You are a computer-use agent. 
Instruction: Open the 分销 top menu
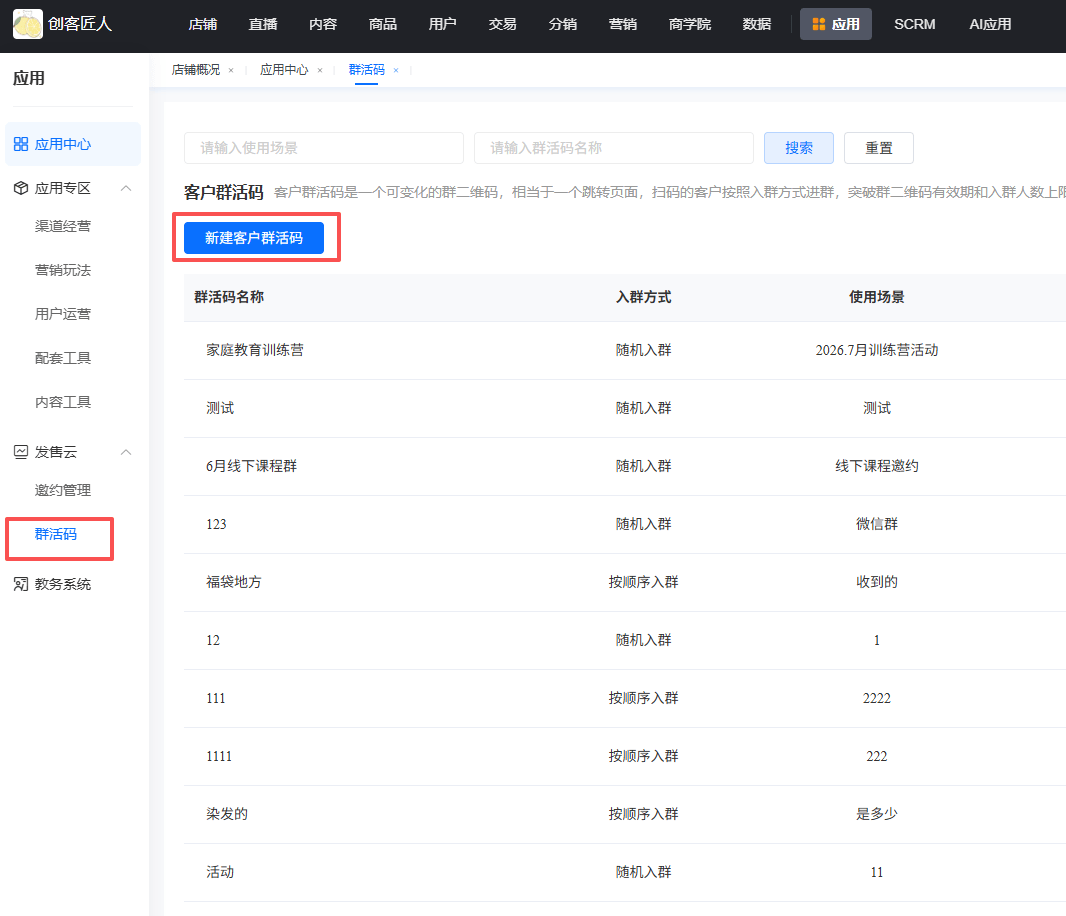pos(563,24)
